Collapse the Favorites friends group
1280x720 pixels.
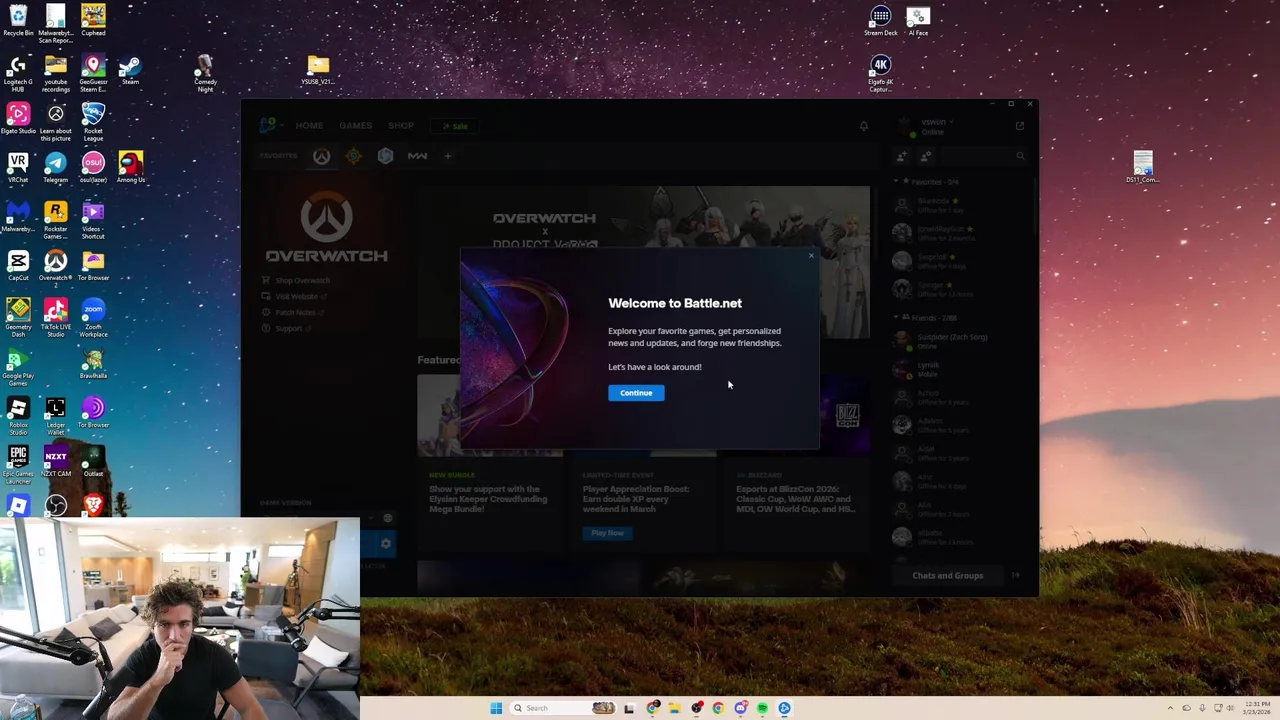pyautogui.click(x=896, y=182)
